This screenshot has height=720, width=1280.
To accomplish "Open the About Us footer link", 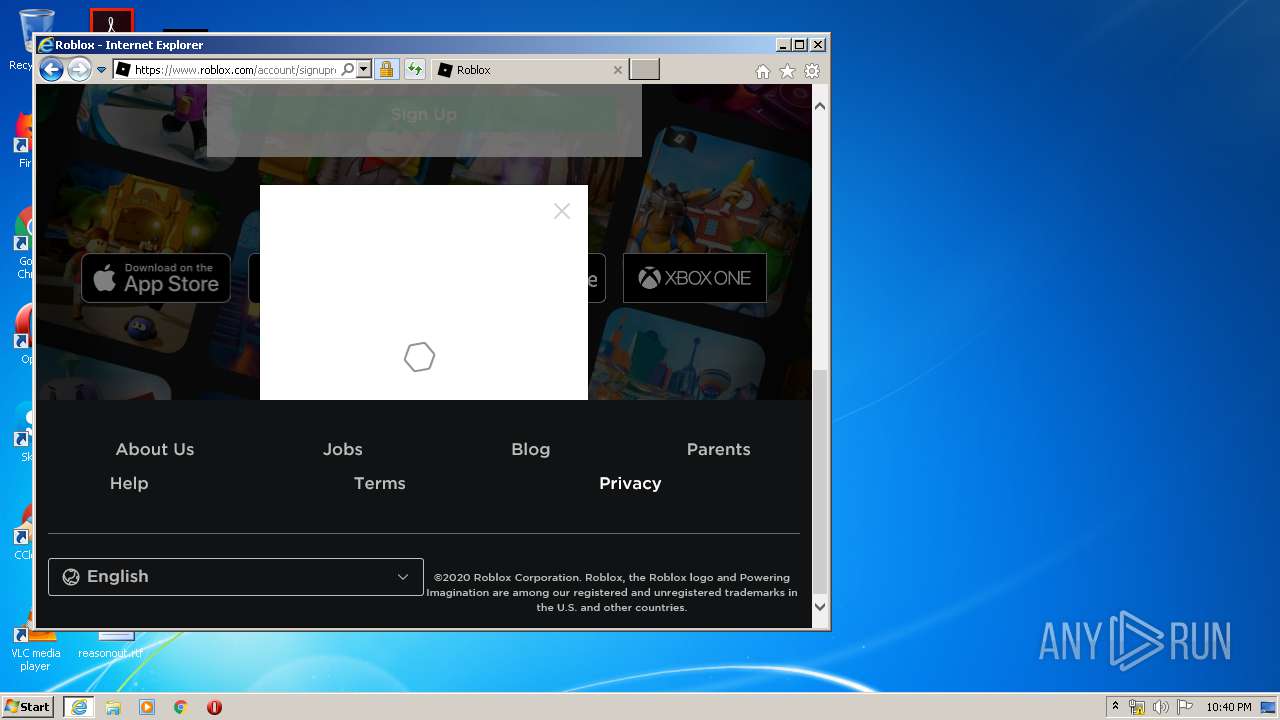I will (155, 449).
